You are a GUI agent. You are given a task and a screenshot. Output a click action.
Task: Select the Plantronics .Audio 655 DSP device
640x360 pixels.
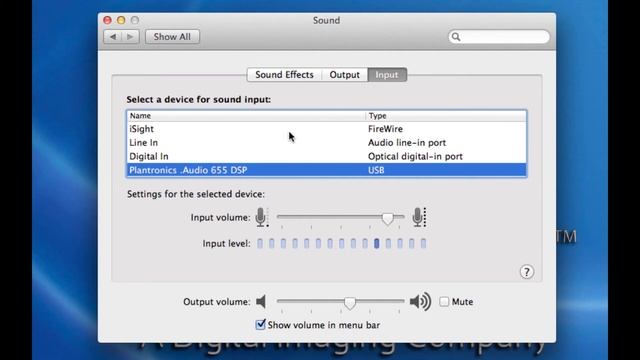(x=327, y=170)
